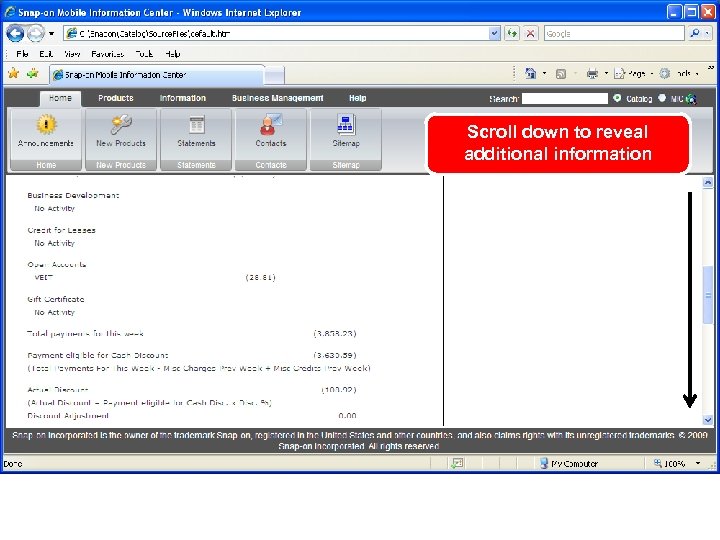This screenshot has width=720, height=540.
Task: Click the Snap-on Mobile Information Center browser tab
Action: pos(157,75)
